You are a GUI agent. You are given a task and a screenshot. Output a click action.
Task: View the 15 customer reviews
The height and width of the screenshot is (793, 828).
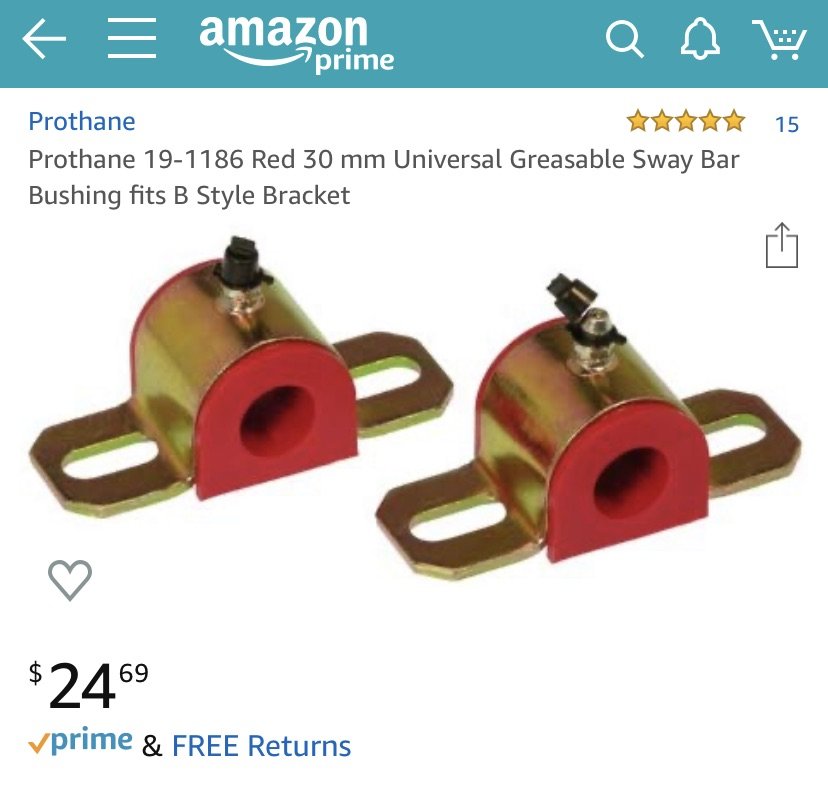coord(787,124)
